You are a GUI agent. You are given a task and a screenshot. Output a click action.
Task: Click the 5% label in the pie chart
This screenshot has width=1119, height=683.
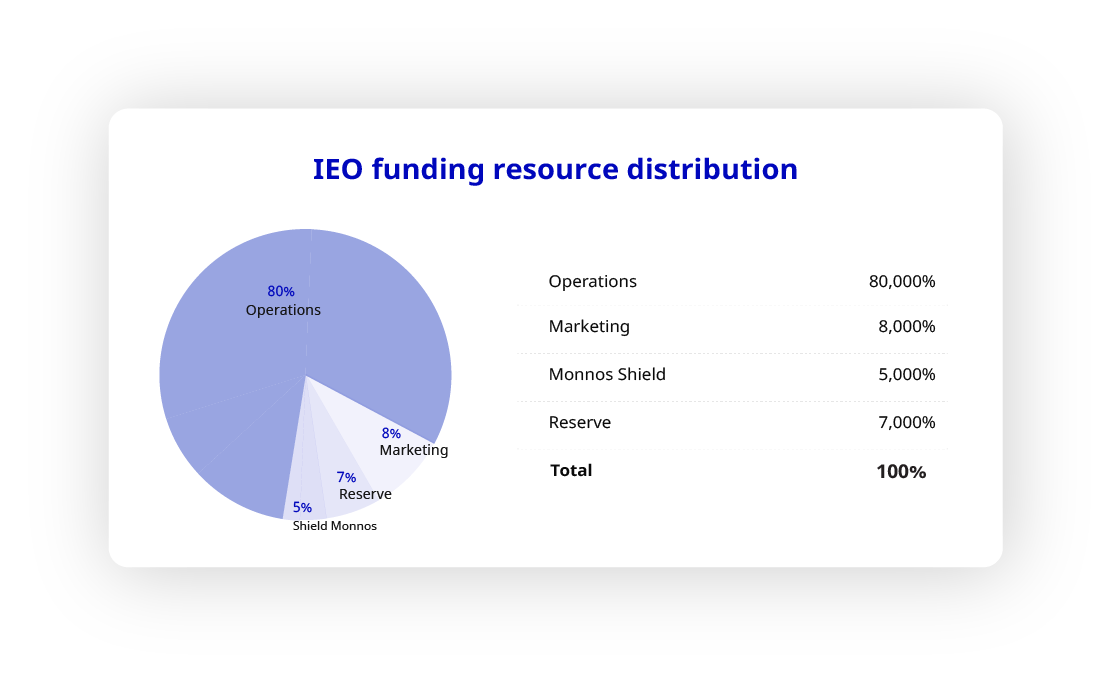[x=302, y=507]
